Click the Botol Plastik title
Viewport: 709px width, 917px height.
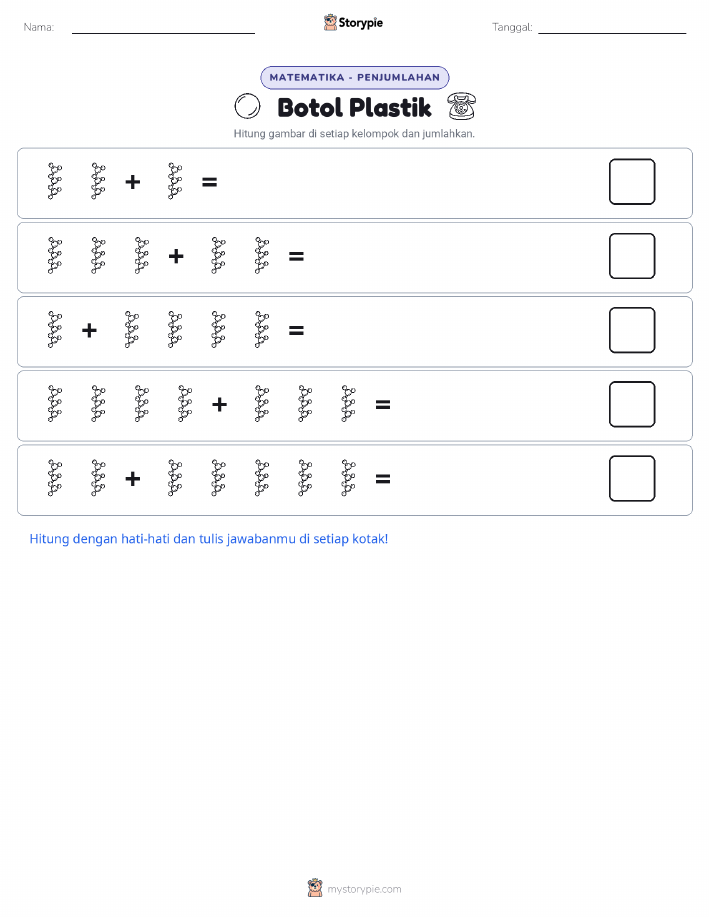pyautogui.click(x=354, y=108)
